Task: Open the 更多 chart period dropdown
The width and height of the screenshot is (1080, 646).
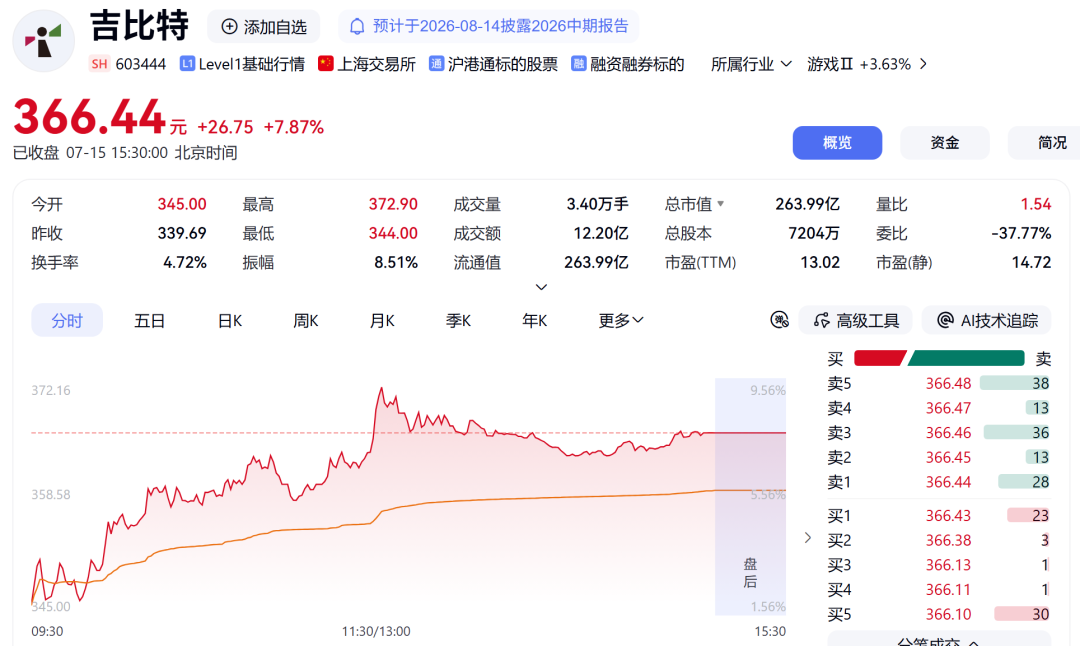Action: tap(621, 320)
